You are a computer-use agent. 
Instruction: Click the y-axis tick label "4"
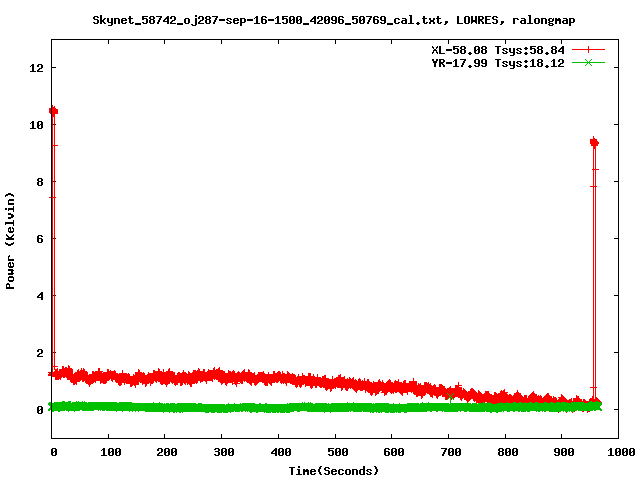(40, 296)
